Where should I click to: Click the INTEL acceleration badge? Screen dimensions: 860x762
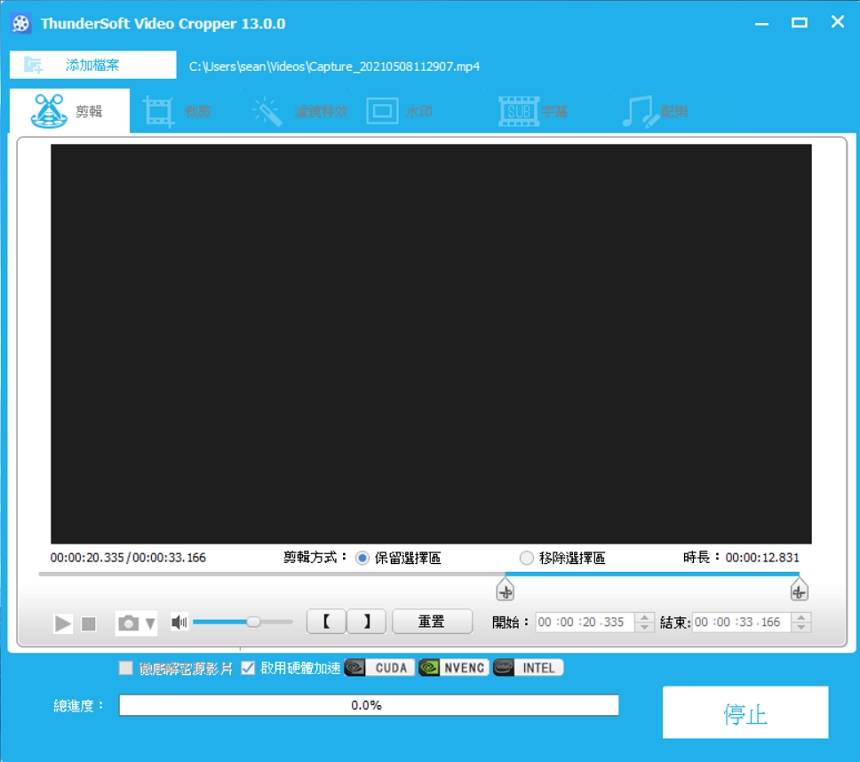528,668
